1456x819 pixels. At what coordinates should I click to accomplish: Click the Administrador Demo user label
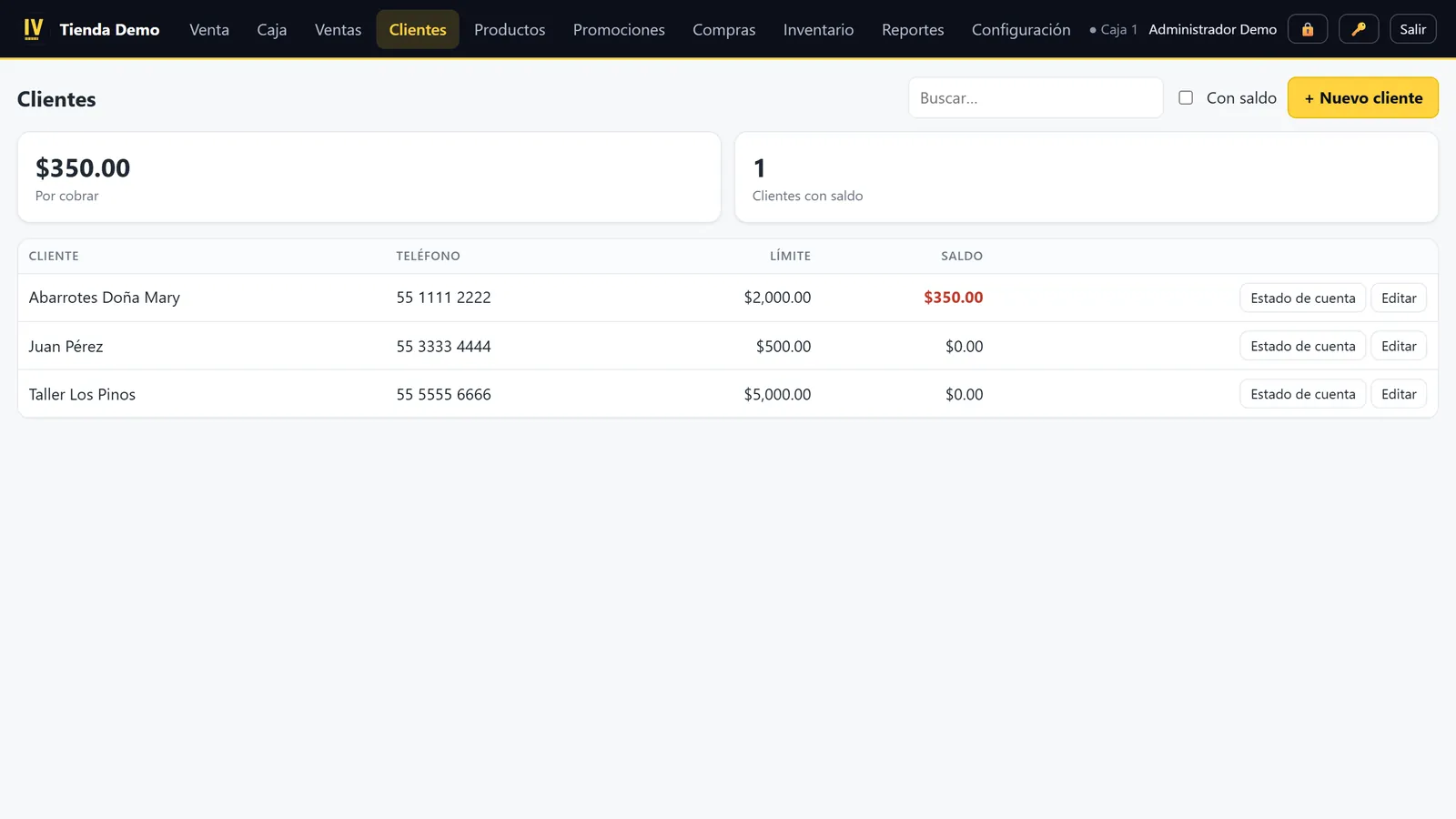click(1212, 29)
